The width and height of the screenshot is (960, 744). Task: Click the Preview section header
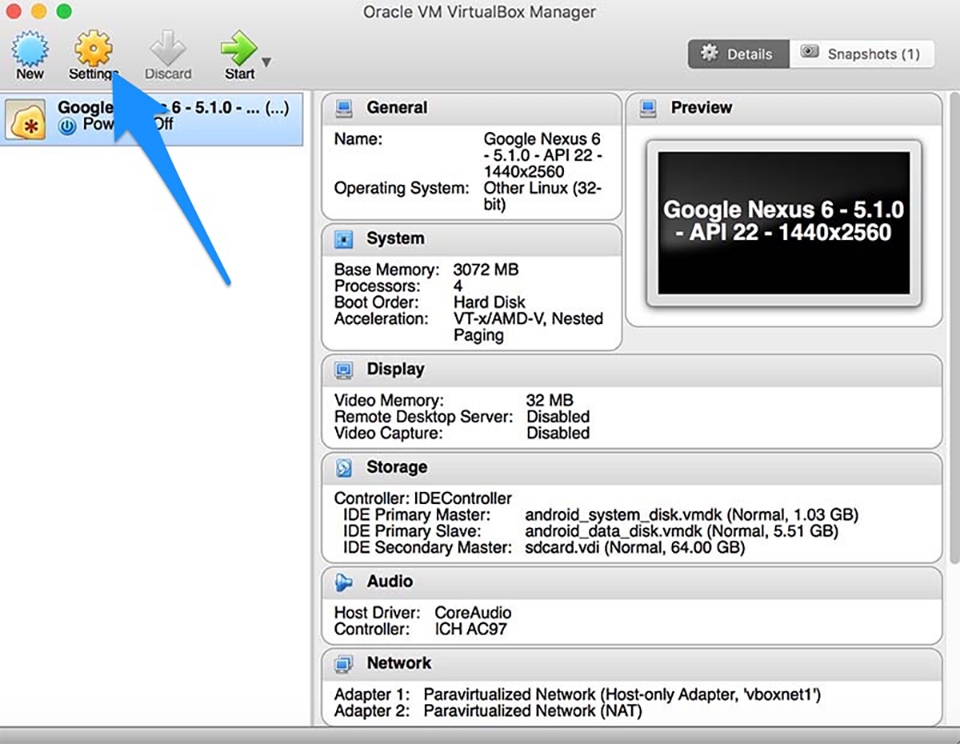coord(784,108)
